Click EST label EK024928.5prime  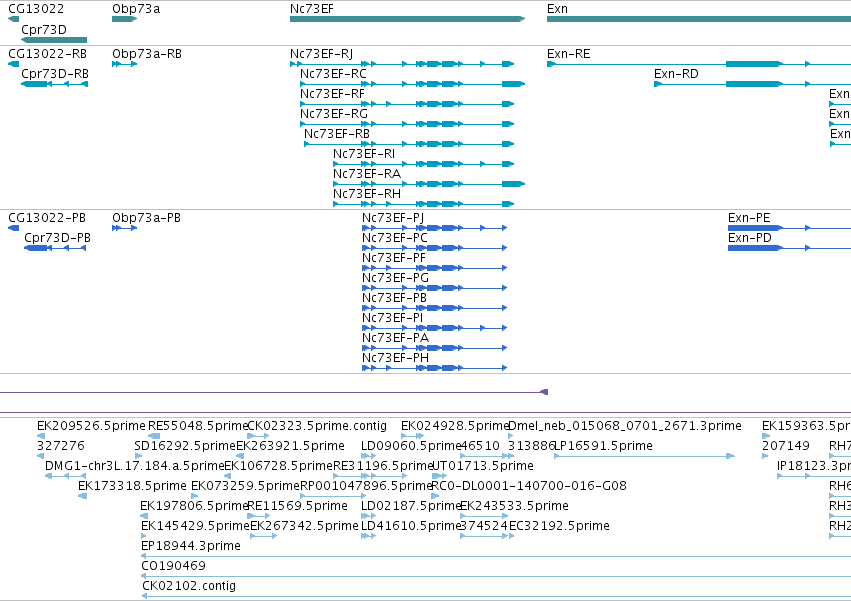click(x=455, y=426)
